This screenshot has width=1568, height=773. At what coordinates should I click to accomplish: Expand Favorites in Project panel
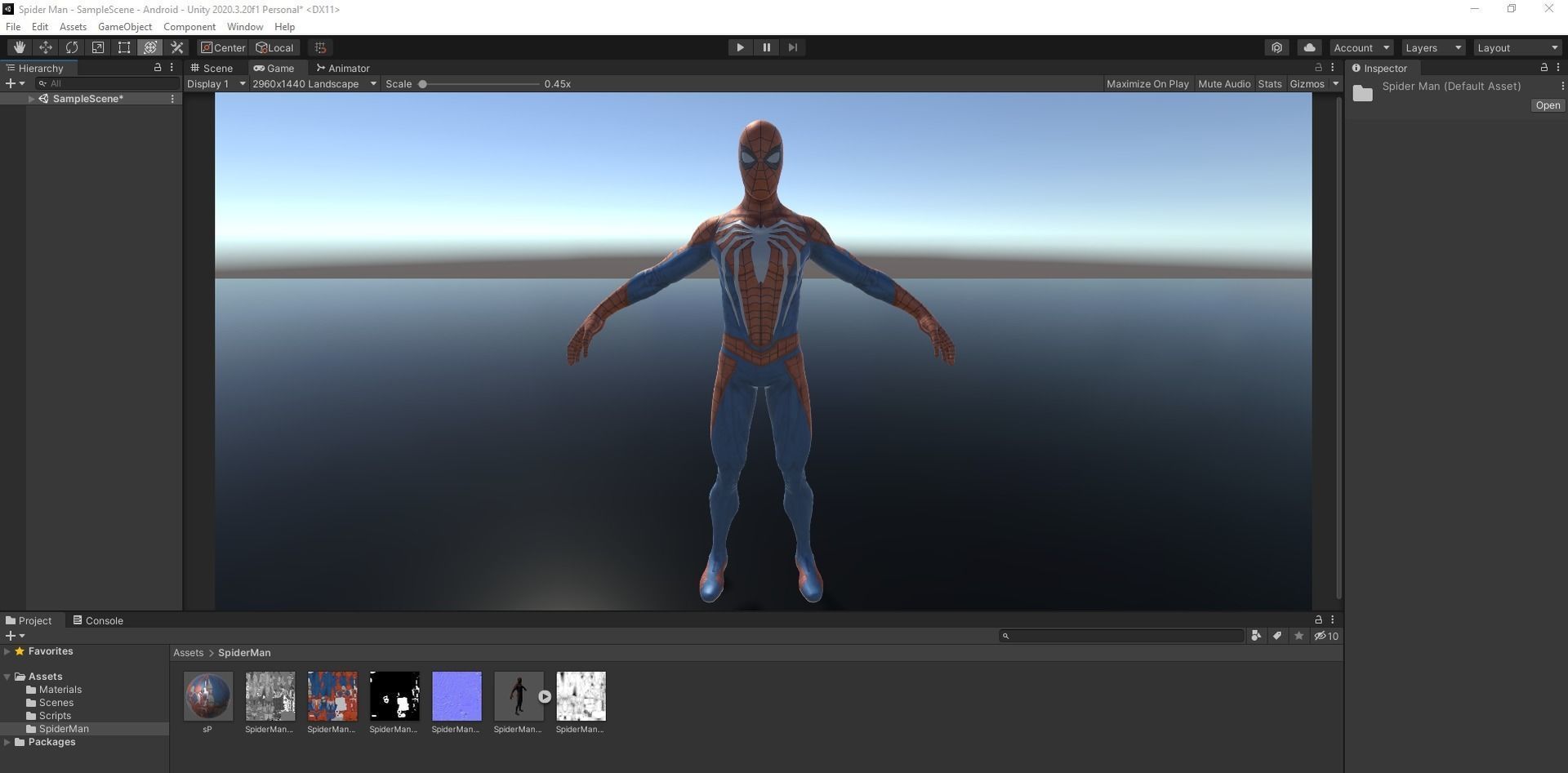pyautogui.click(x=7, y=651)
